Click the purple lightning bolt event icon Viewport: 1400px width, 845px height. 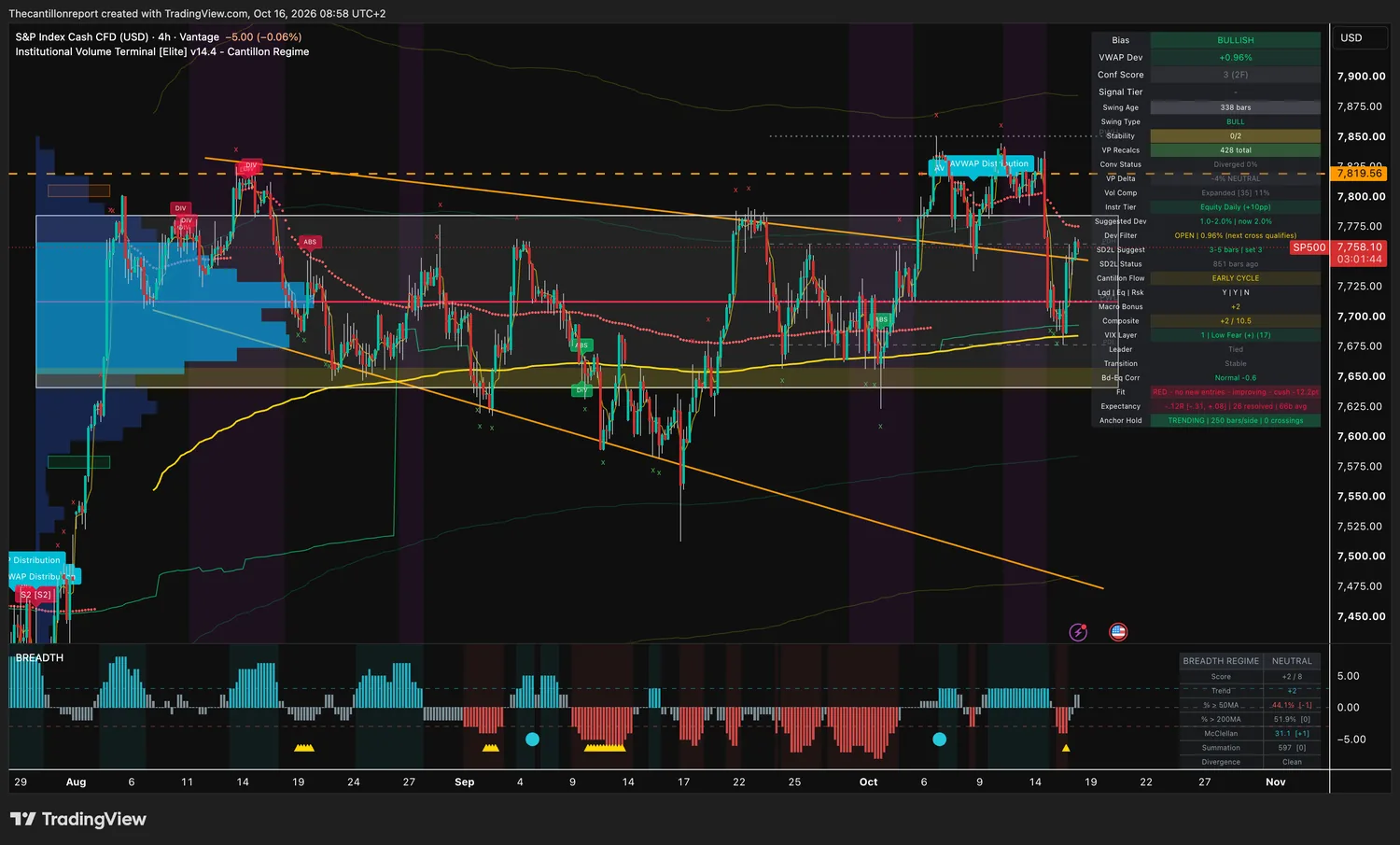[x=1078, y=632]
